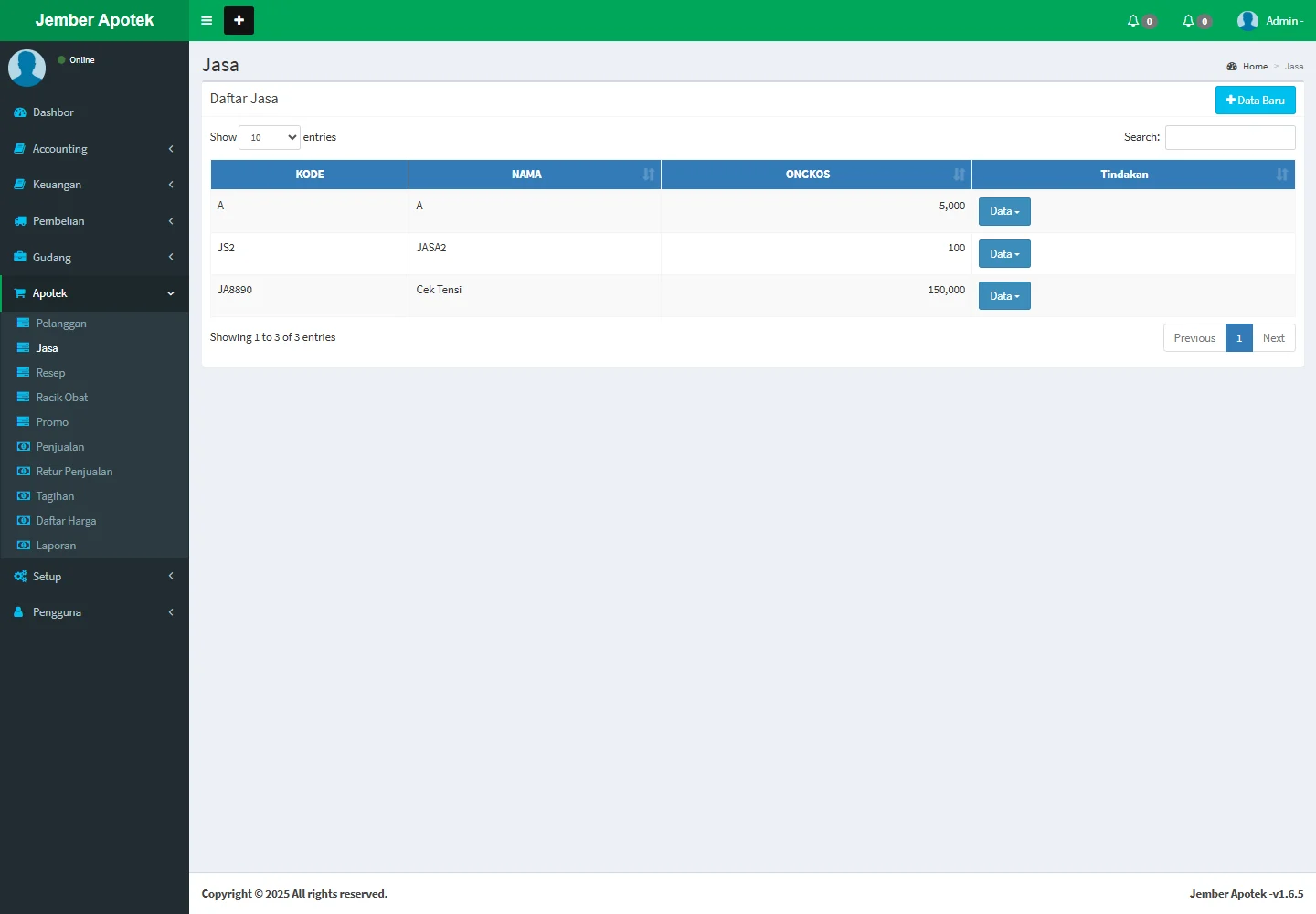Image resolution: width=1316 pixels, height=914 pixels.
Task: Click the Setup gears icon
Action: click(x=20, y=577)
